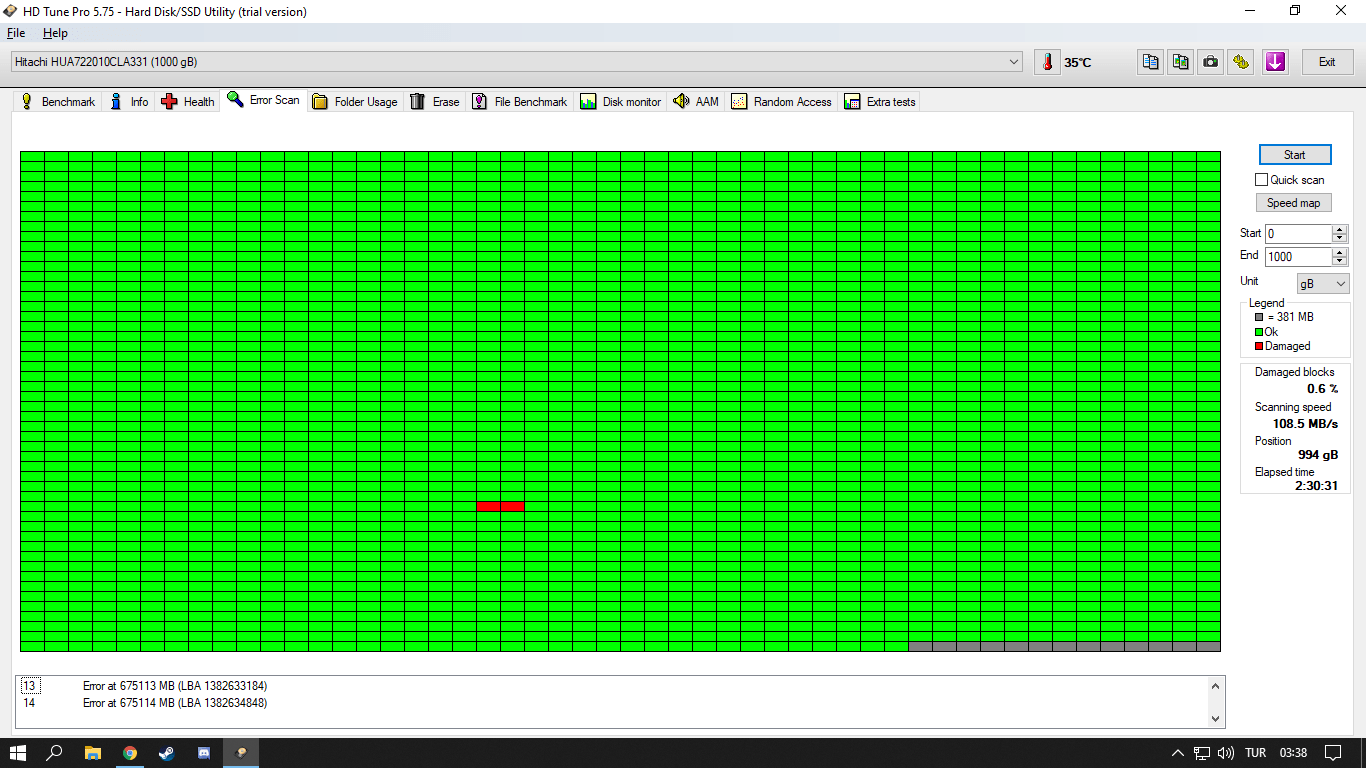Image resolution: width=1366 pixels, height=768 pixels.
Task: Open options via the gears icon
Action: click(1241, 62)
